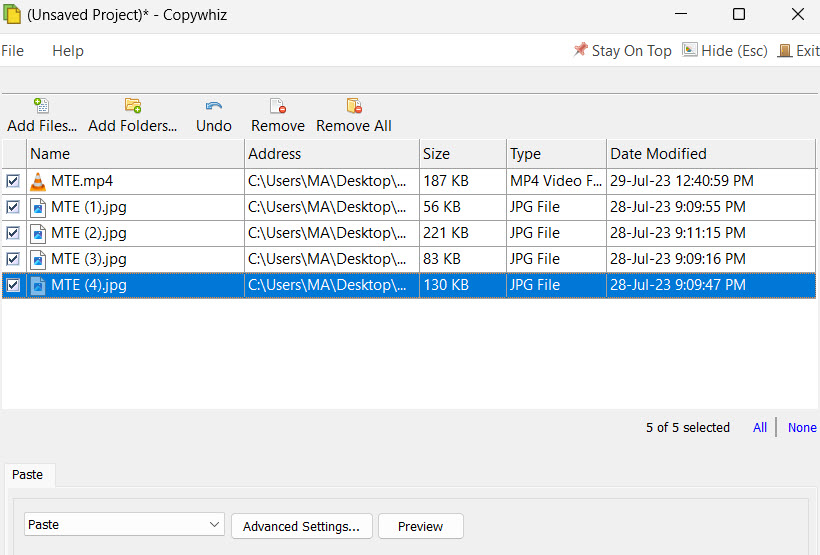Viewport: 820px width, 555px height.
Task: Click the file icon of MTE (2).jpg
Action: [38, 234]
